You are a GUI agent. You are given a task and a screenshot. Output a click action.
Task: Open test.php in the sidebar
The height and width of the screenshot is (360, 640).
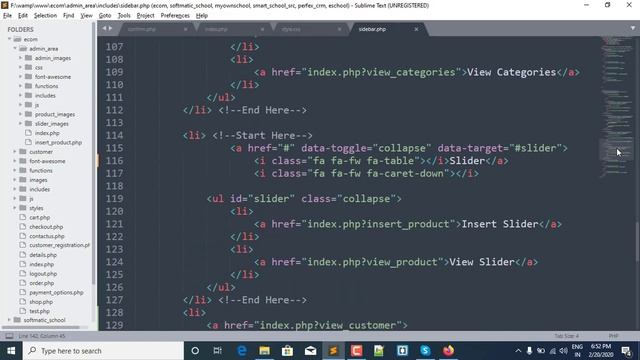(x=39, y=311)
